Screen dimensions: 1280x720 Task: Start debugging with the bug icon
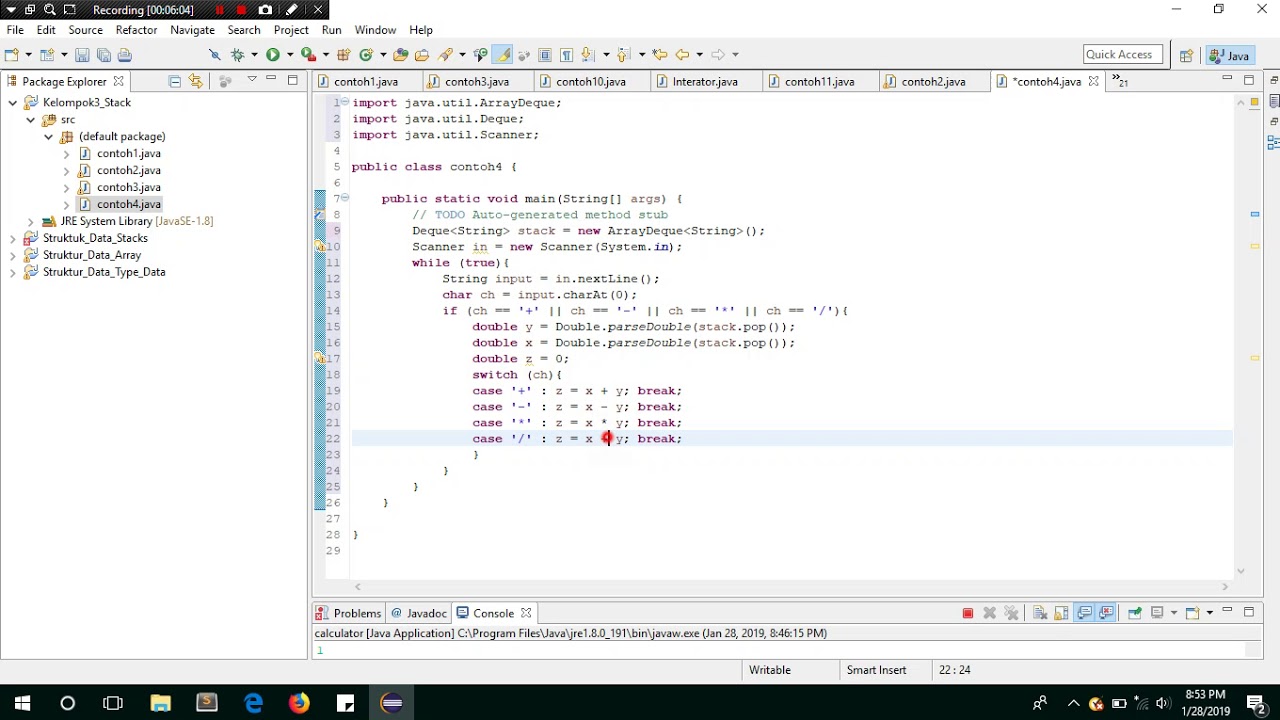[x=237, y=54]
